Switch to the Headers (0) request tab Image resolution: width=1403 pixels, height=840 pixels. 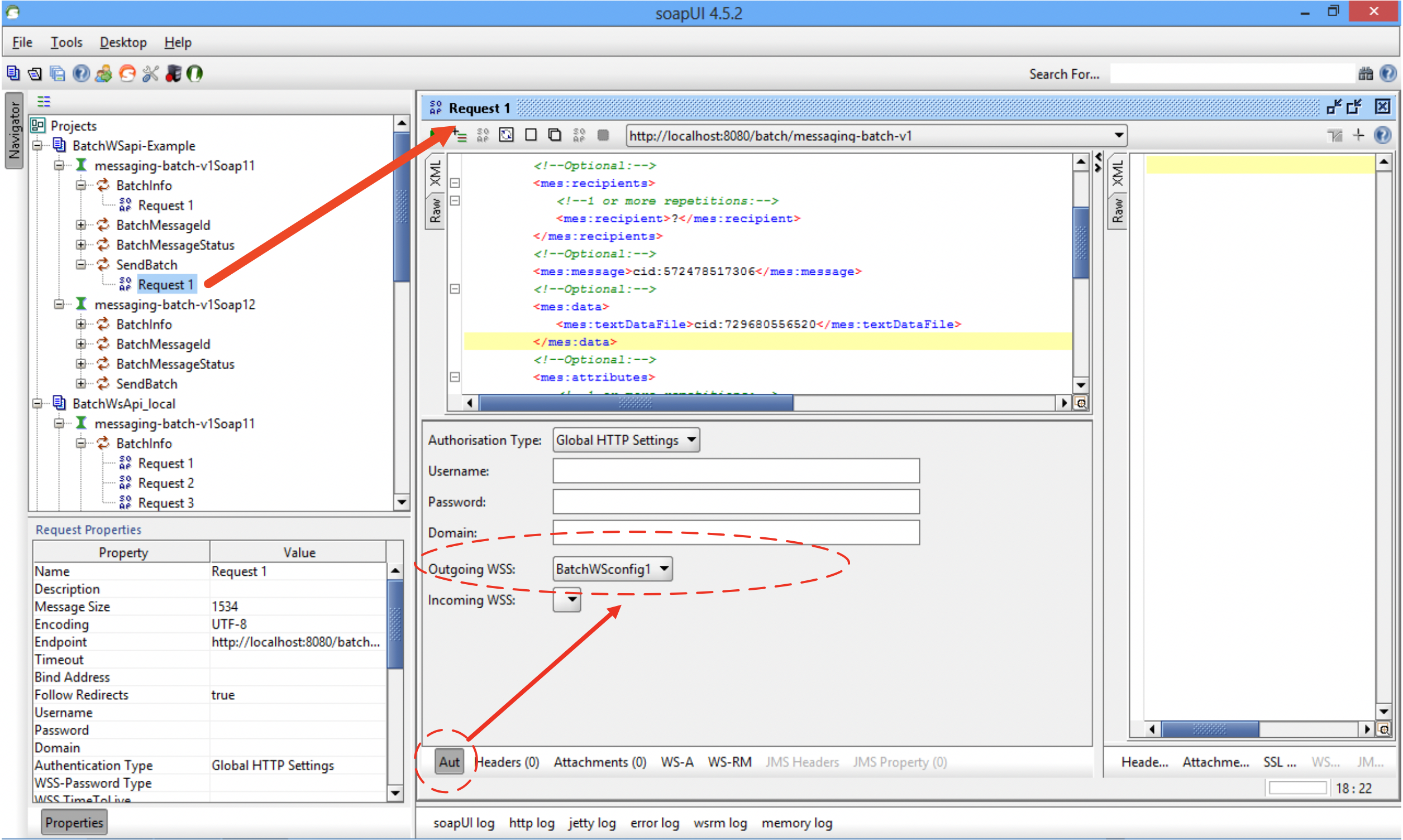[507, 762]
